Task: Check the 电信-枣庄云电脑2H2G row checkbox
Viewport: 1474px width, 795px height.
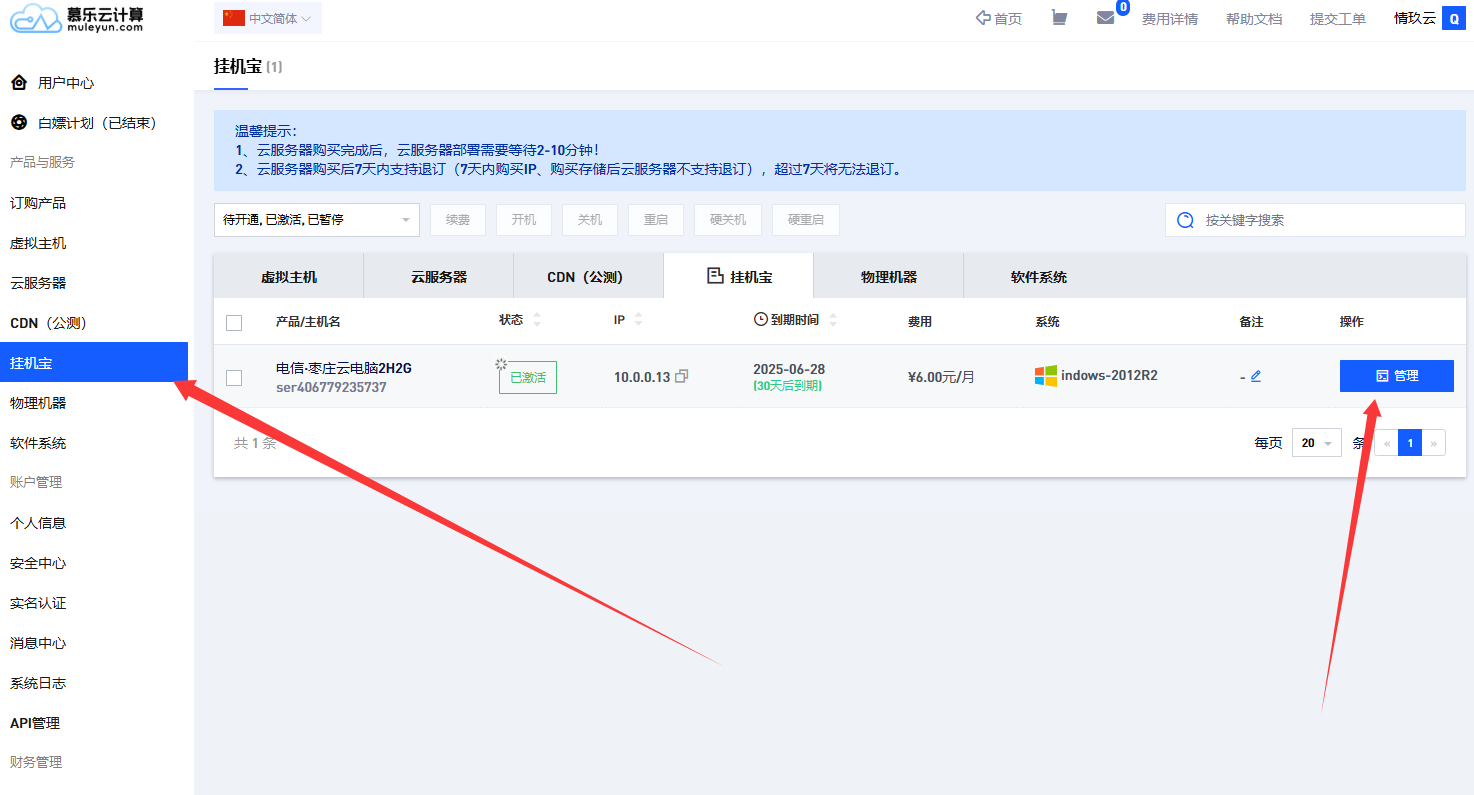Action: (x=234, y=377)
